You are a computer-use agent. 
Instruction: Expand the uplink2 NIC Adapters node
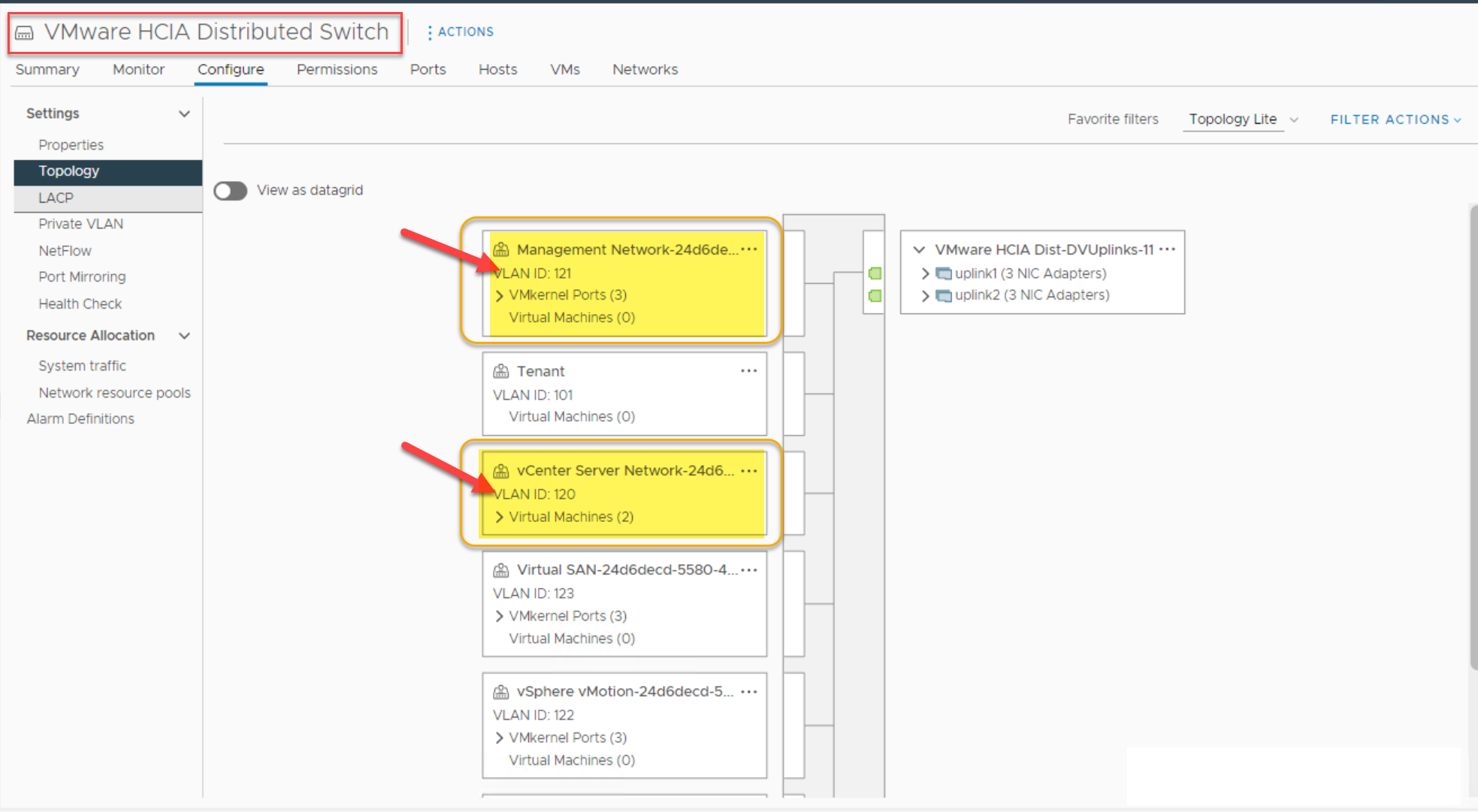(x=926, y=295)
